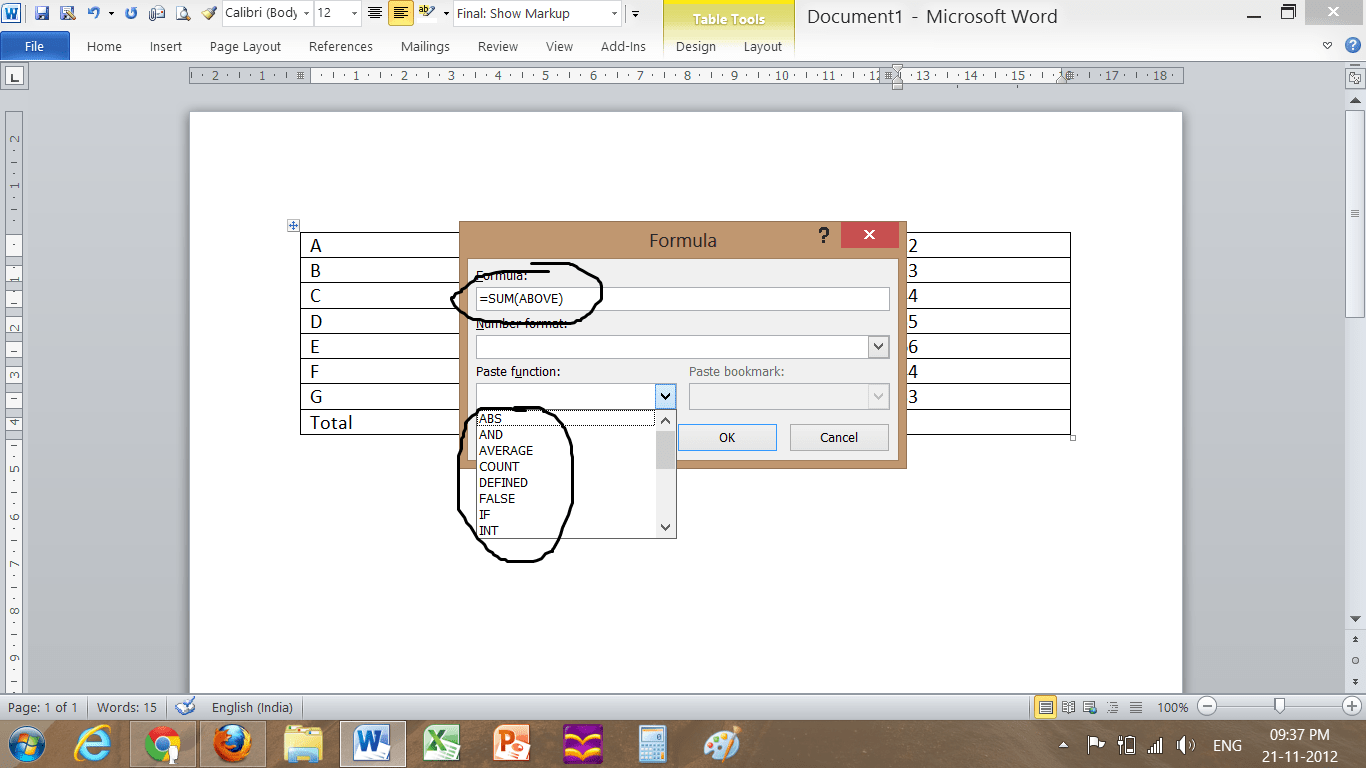
Task: Collapse the Paste function dropdown arrow
Action: pyautogui.click(x=666, y=396)
